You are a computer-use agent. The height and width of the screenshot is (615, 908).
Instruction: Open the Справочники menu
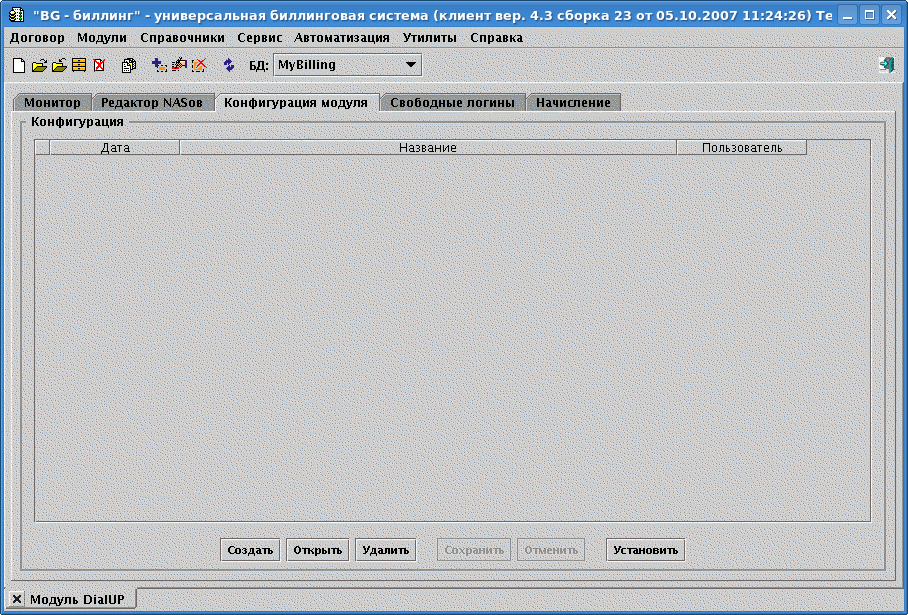pyautogui.click(x=182, y=37)
